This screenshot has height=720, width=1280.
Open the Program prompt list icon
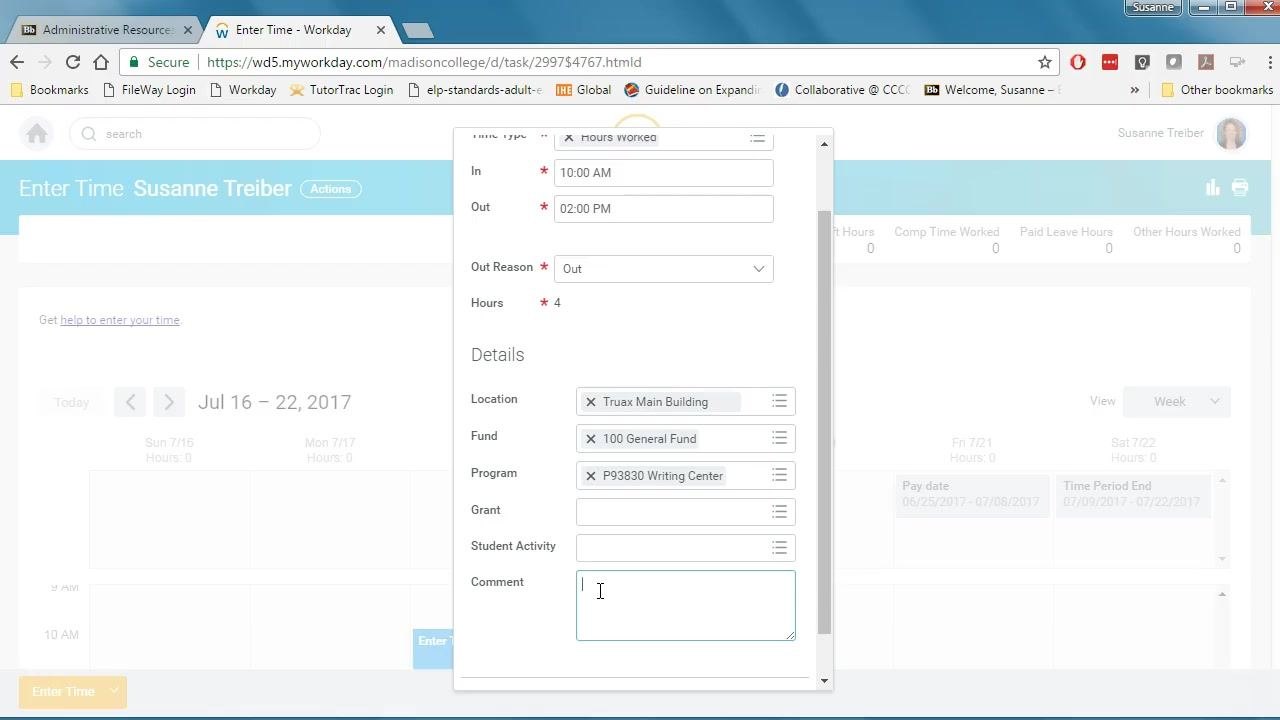[x=779, y=475]
